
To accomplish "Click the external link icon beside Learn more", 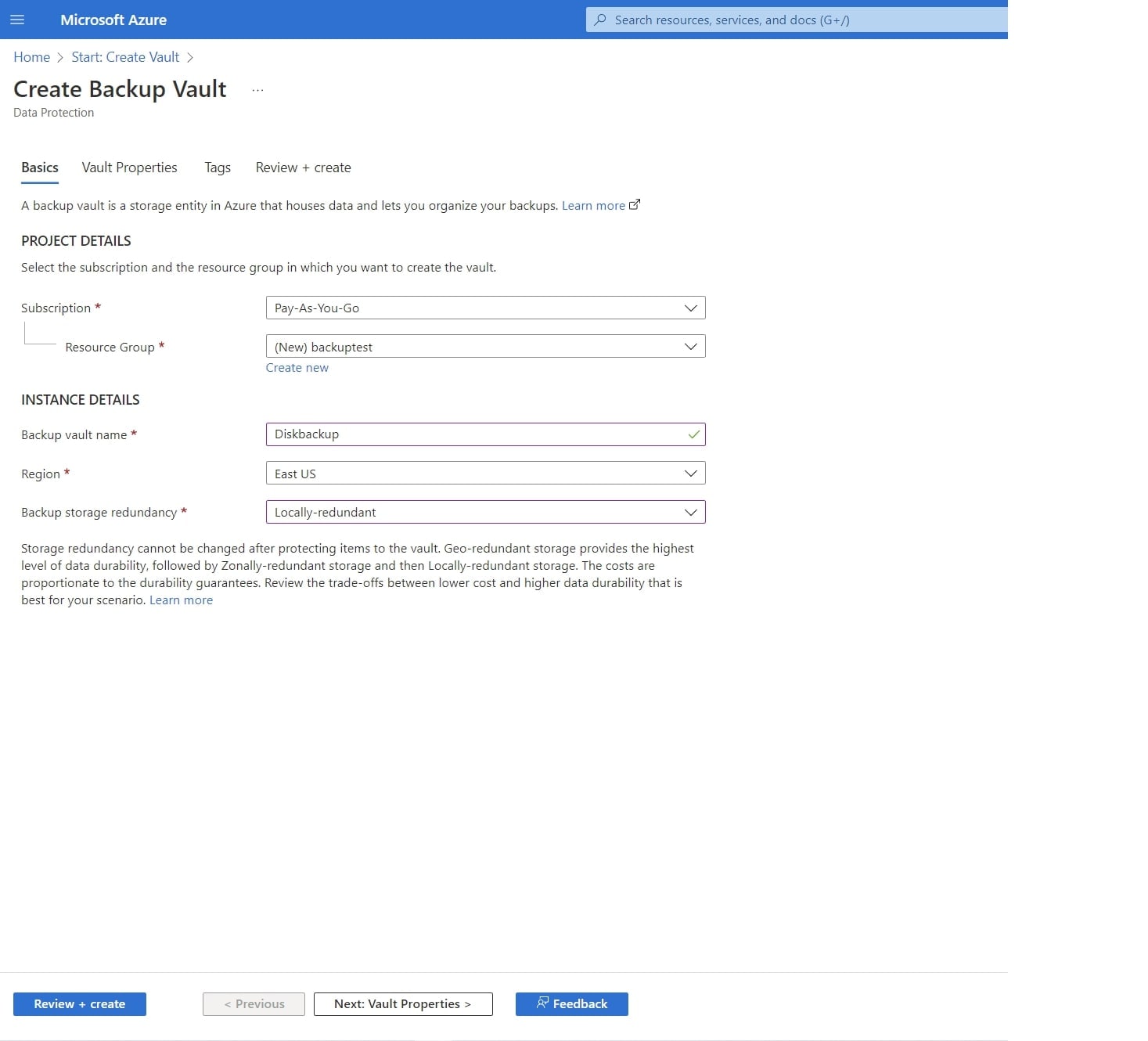I will coord(635,205).
